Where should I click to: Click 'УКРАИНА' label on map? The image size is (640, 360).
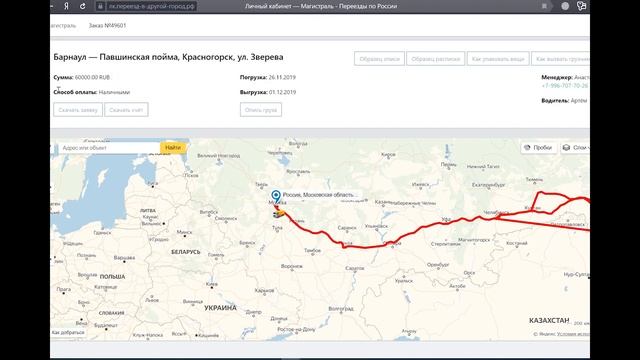220,308
